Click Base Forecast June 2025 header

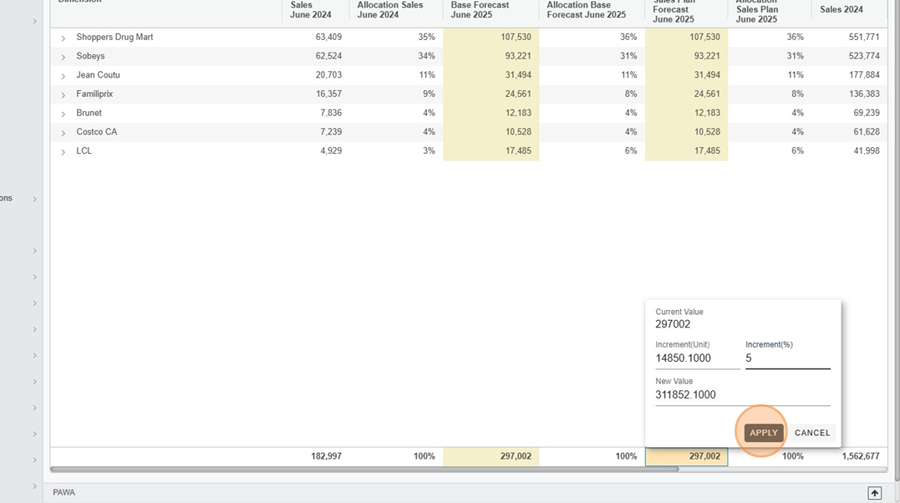(480, 10)
